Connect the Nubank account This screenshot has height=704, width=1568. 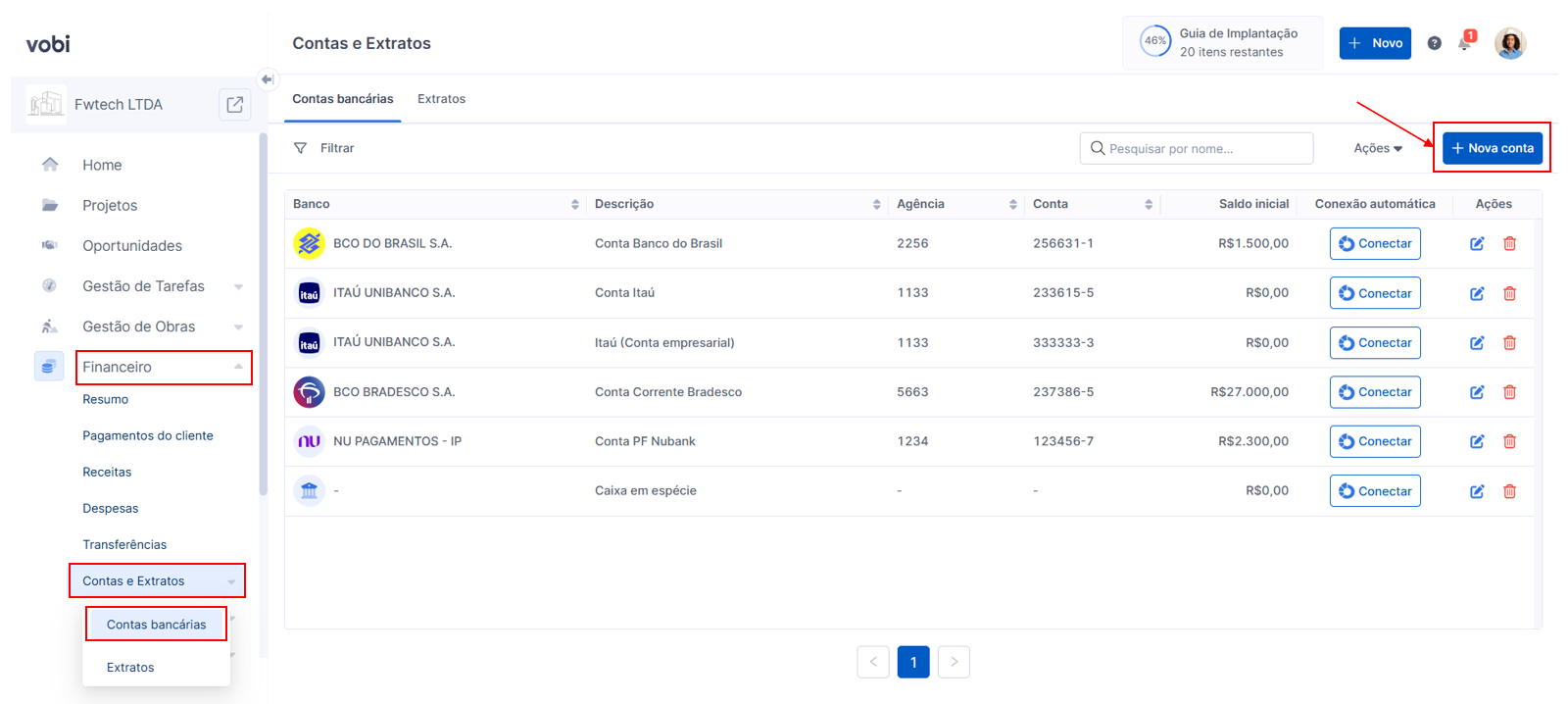pyautogui.click(x=1375, y=441)
